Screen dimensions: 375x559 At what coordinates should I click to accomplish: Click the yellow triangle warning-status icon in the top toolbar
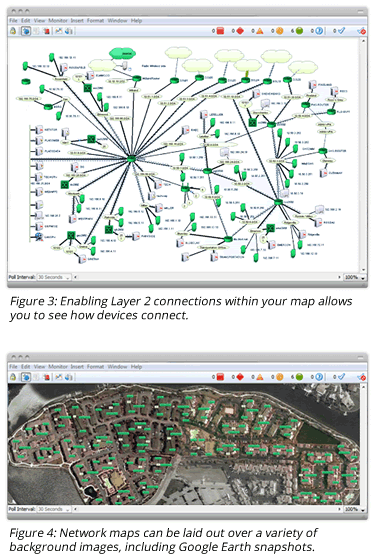pyautogui.click(x=260, y=31)
